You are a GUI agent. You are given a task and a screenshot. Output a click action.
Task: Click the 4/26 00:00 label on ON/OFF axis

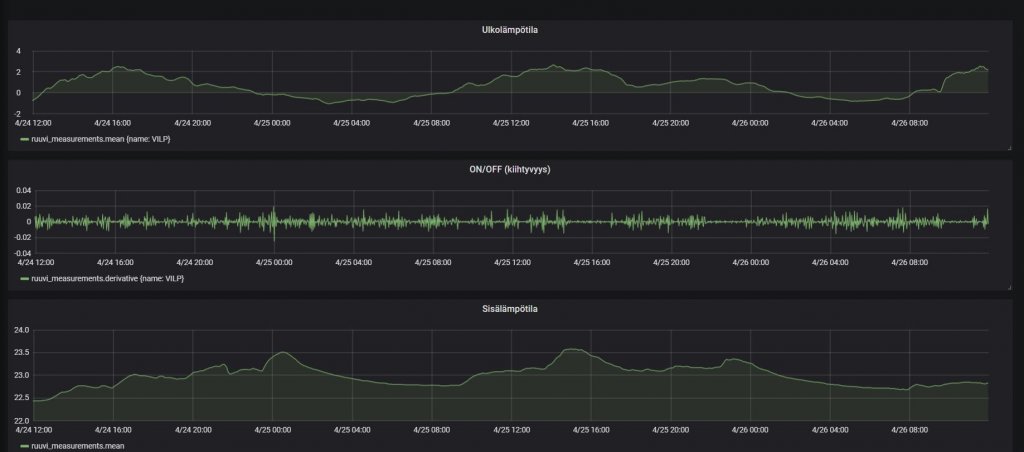(x=750, y=262)
